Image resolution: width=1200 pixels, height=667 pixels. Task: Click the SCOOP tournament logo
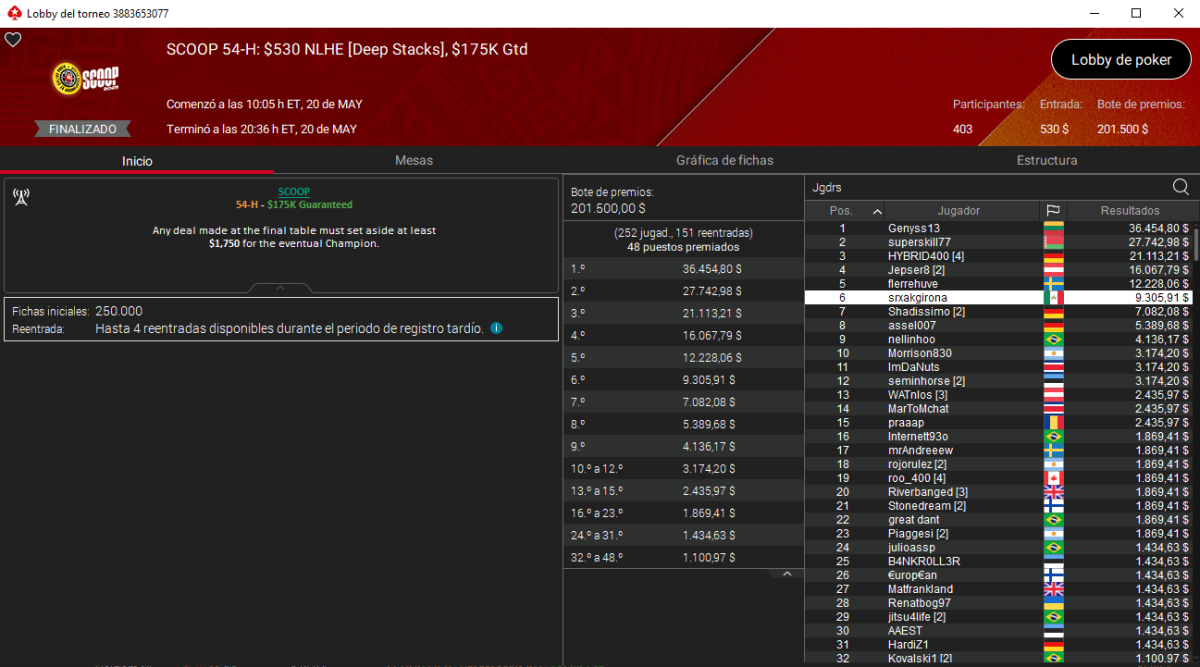point(85,80)
